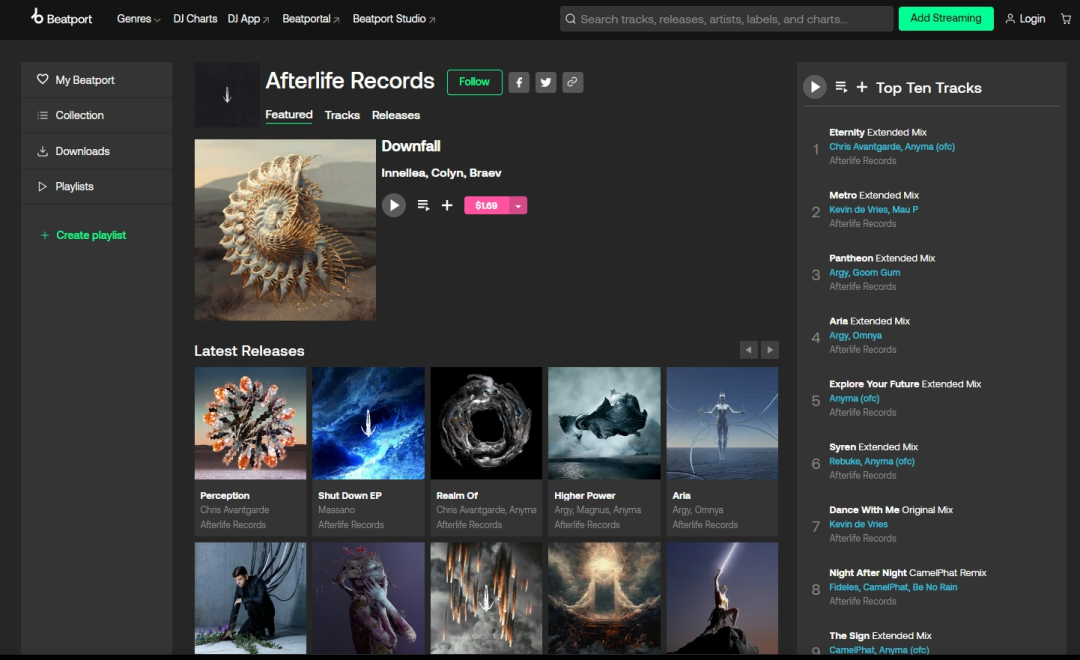
Task: Open DJ Charts in the top menu
Action: pos(195,19)
